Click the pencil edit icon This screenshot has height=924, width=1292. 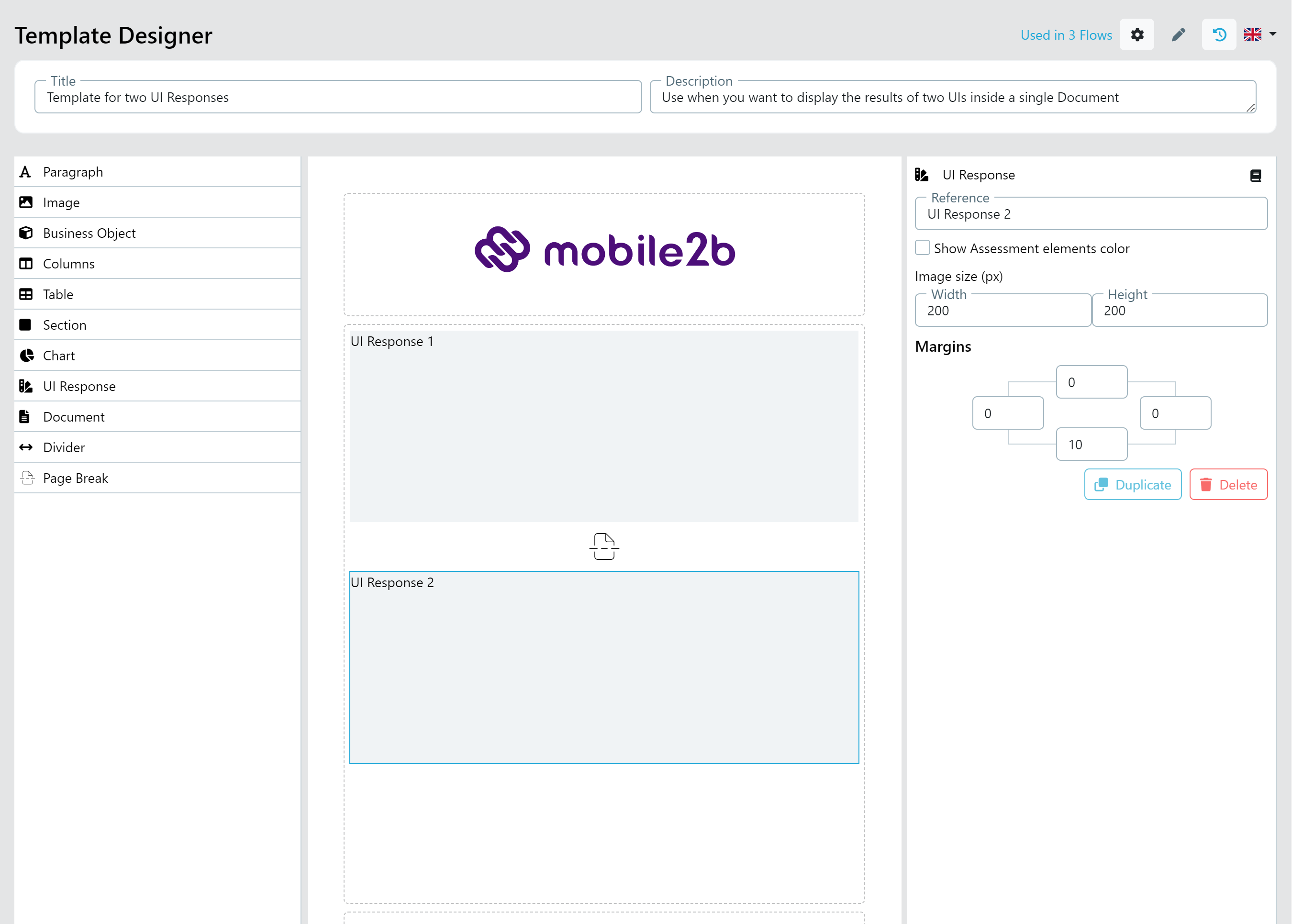pos(1178,35)
